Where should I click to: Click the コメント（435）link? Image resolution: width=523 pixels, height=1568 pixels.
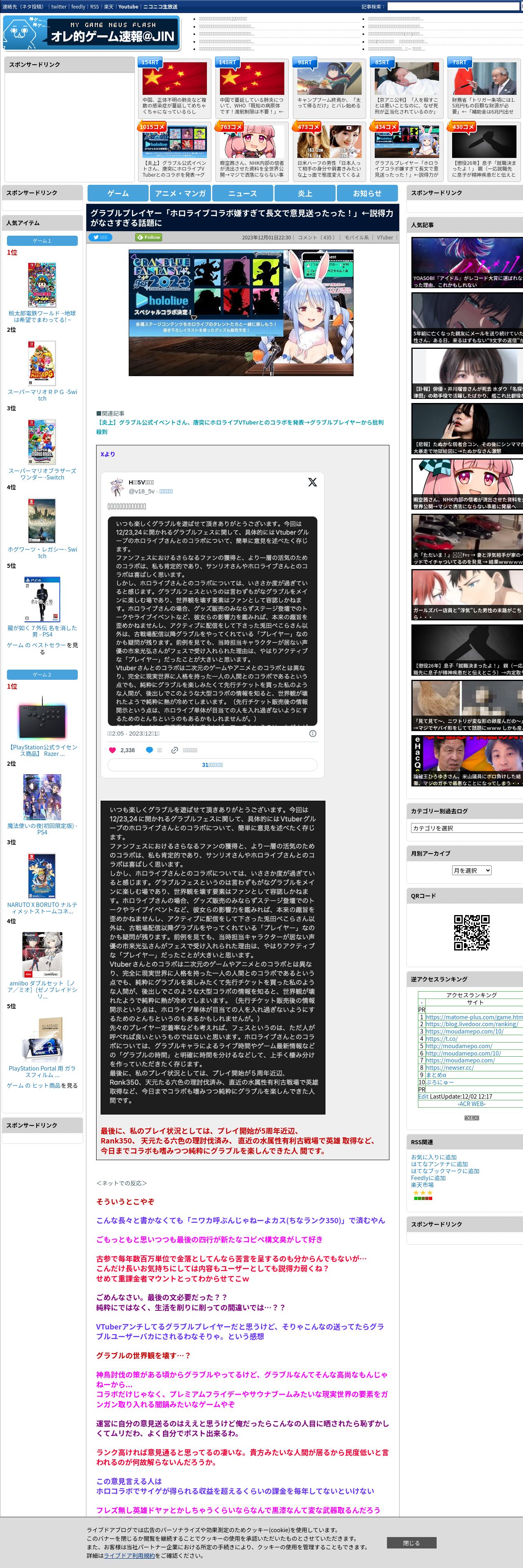316,237
